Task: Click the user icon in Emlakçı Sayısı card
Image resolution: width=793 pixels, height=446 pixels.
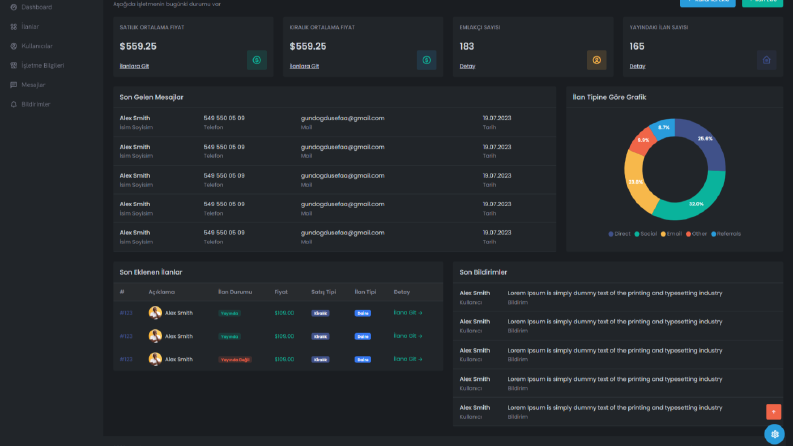Action: coord(597,60)
